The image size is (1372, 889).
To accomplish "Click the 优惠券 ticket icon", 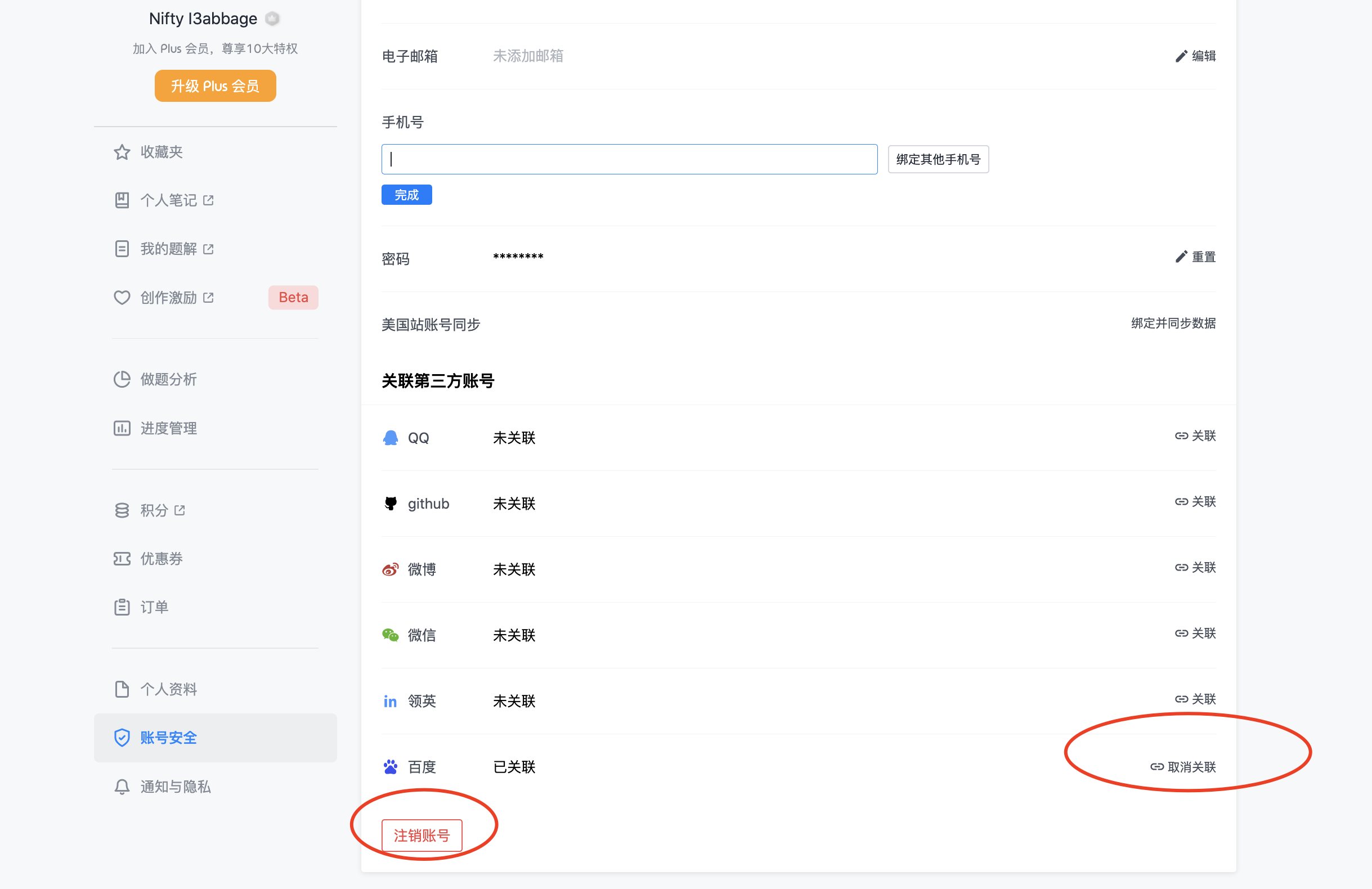I will [x=122, y=559].
